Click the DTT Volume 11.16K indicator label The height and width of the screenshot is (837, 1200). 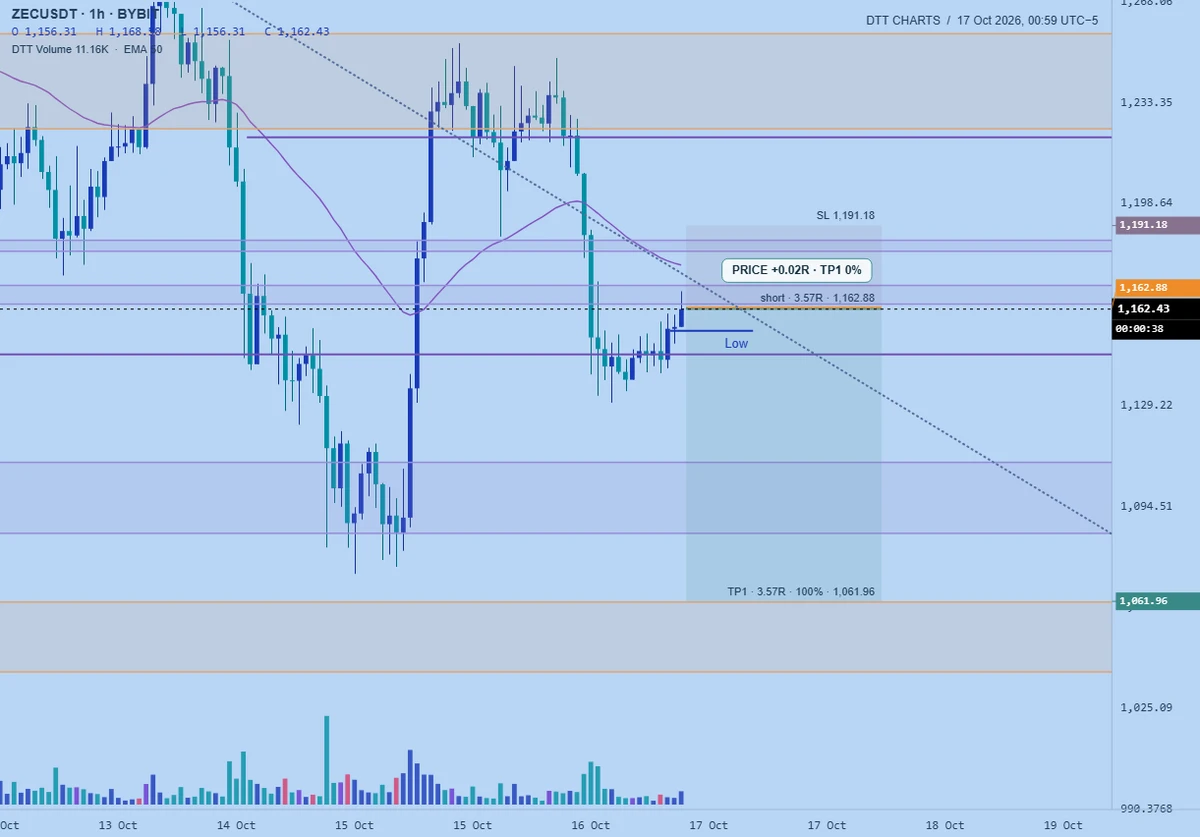point(59,48)
